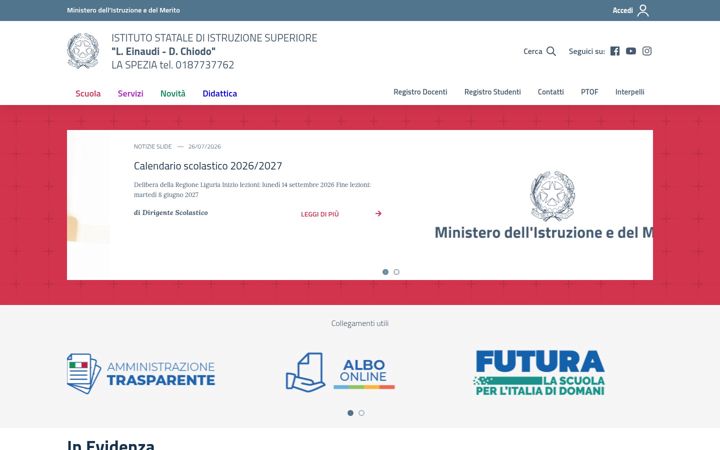Open the PTOF link

click(x=589, y=92)
